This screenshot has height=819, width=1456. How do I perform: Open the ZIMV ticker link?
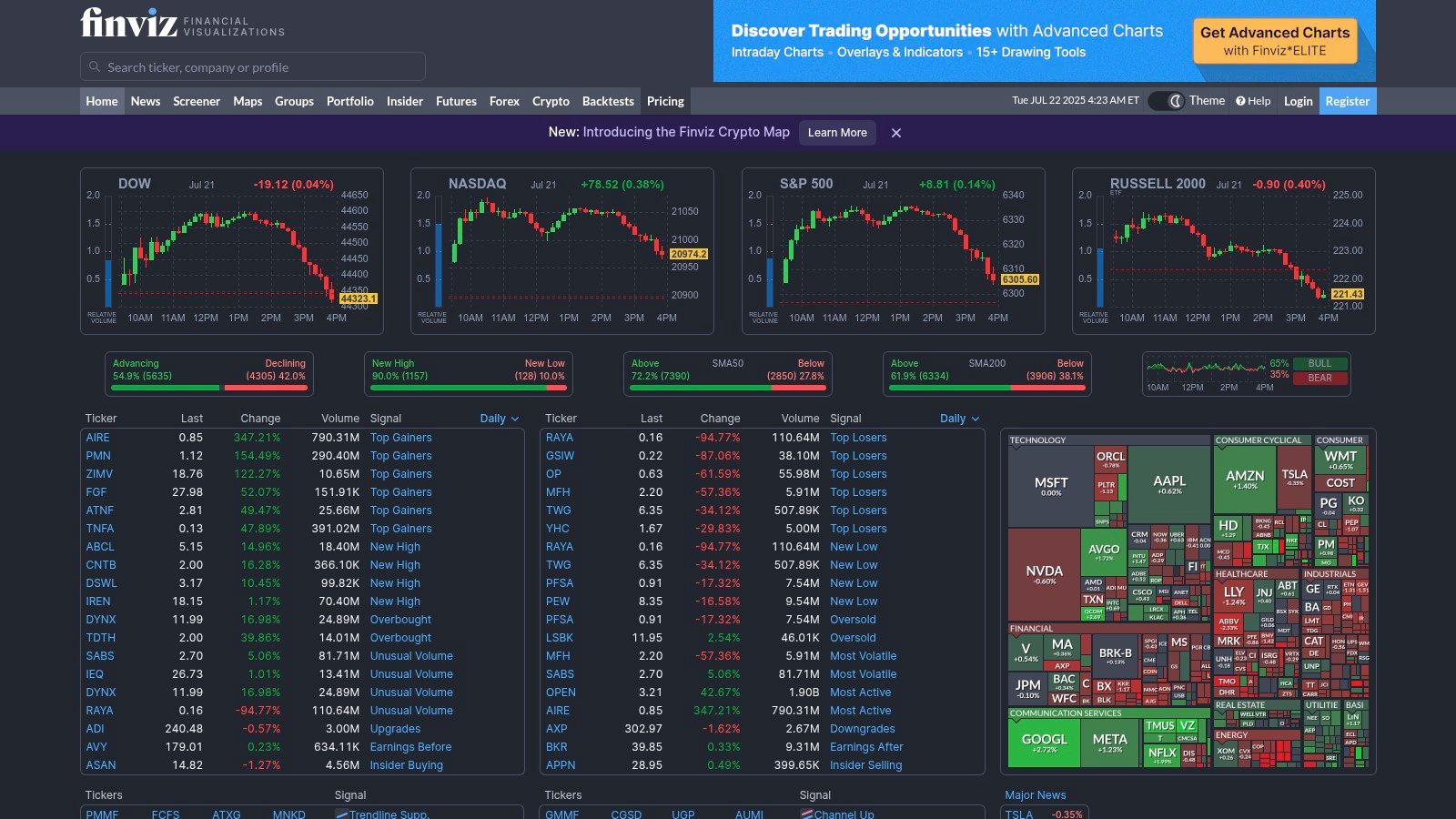(x=99, y=474)
